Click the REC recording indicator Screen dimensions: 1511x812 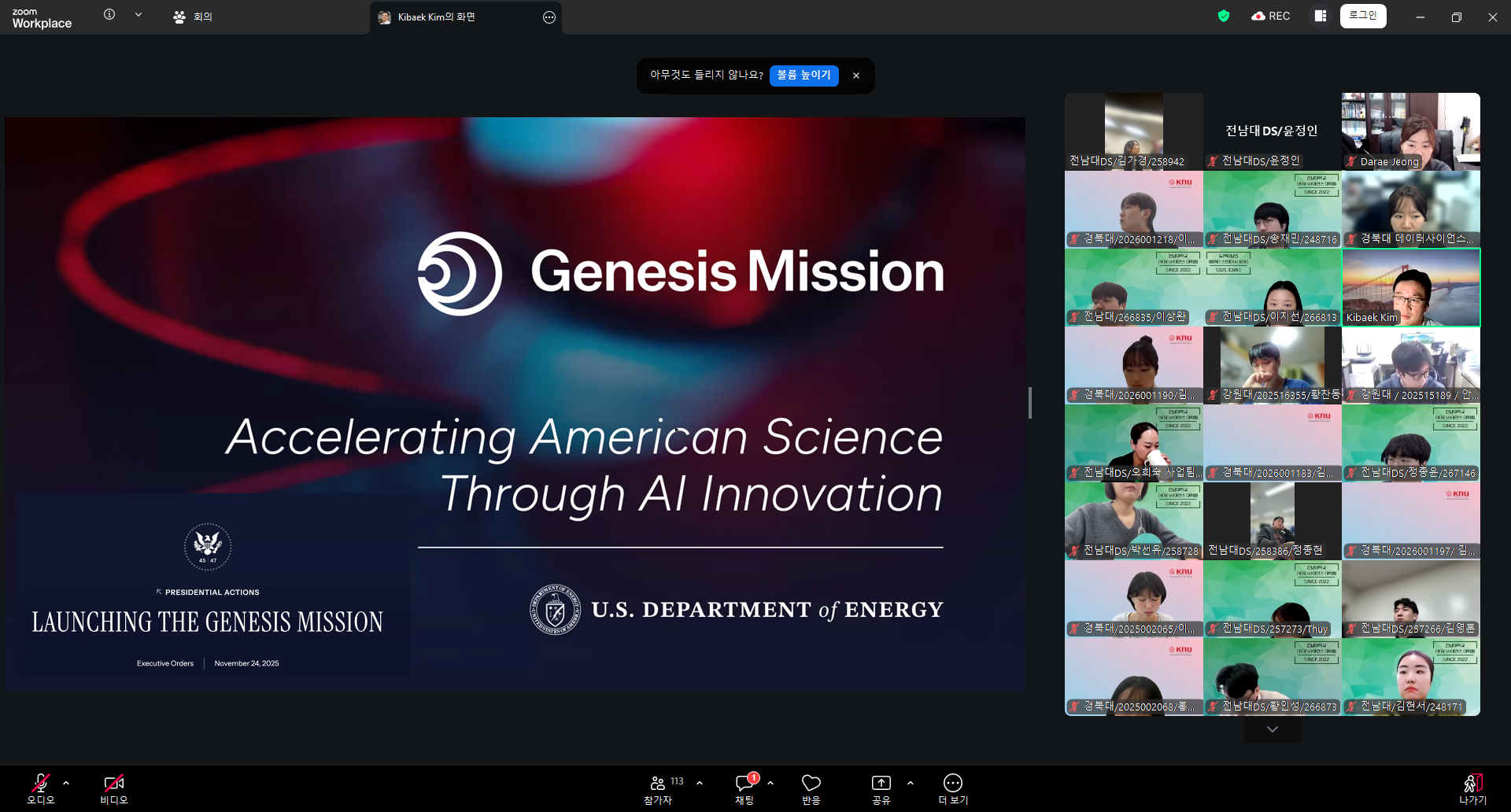(1271, 16)
